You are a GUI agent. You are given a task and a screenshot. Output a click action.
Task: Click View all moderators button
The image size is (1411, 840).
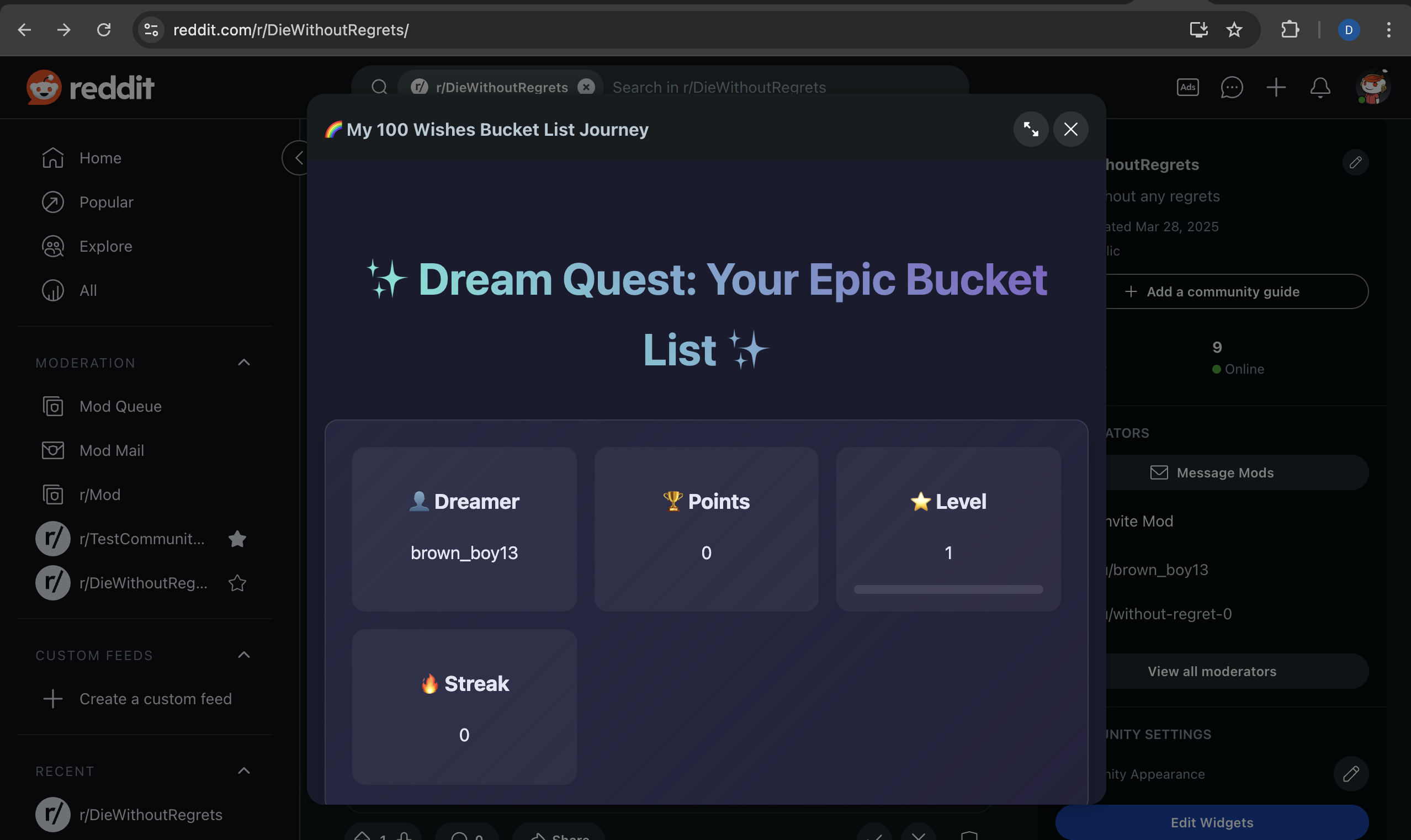point(1212,671)
